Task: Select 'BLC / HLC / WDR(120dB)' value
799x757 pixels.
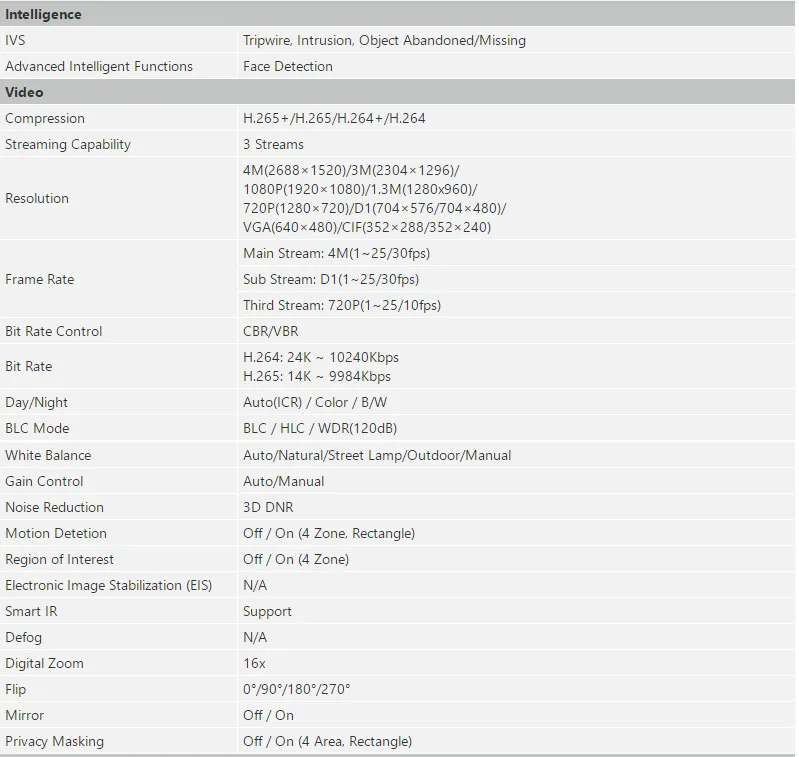Action: [x=319, y=428]
